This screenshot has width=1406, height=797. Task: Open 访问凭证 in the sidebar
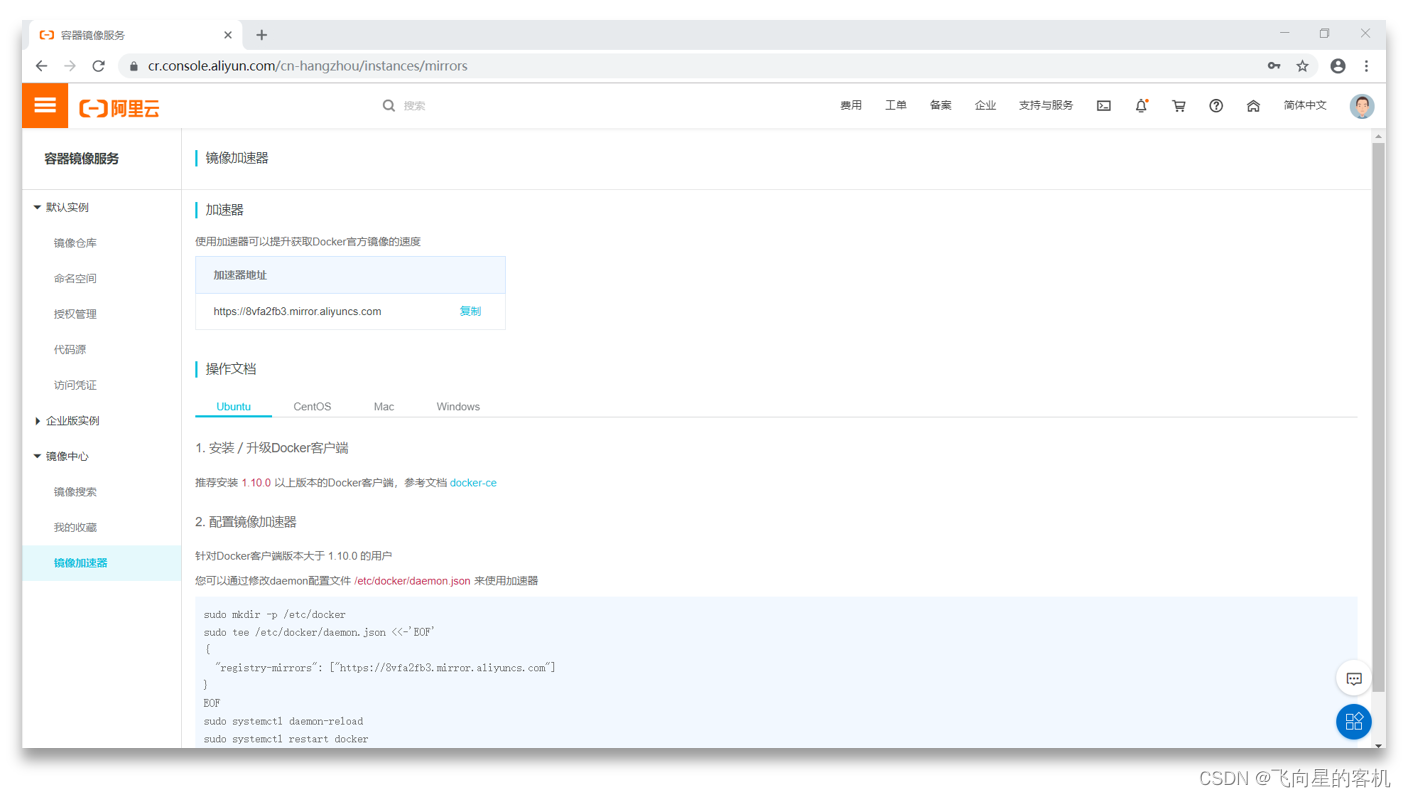pos(75,385)
